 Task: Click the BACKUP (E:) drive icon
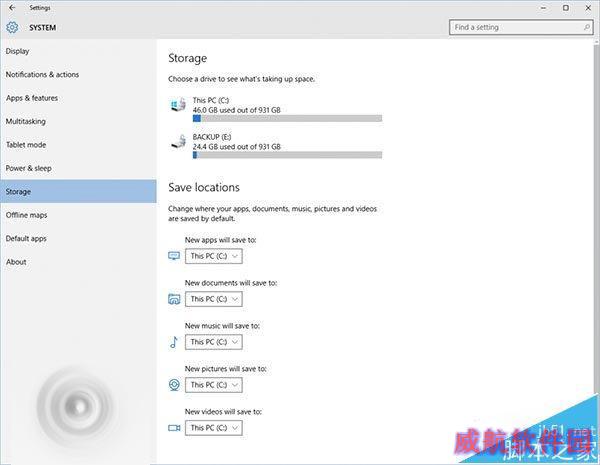pyautogui.click(x=178, y=141)
